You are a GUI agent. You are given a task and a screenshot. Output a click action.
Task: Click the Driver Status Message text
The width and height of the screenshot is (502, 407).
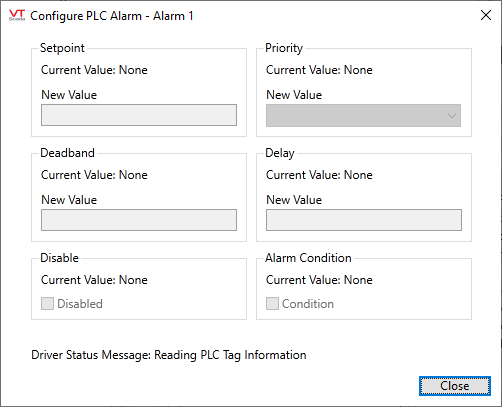click(169, 355)
